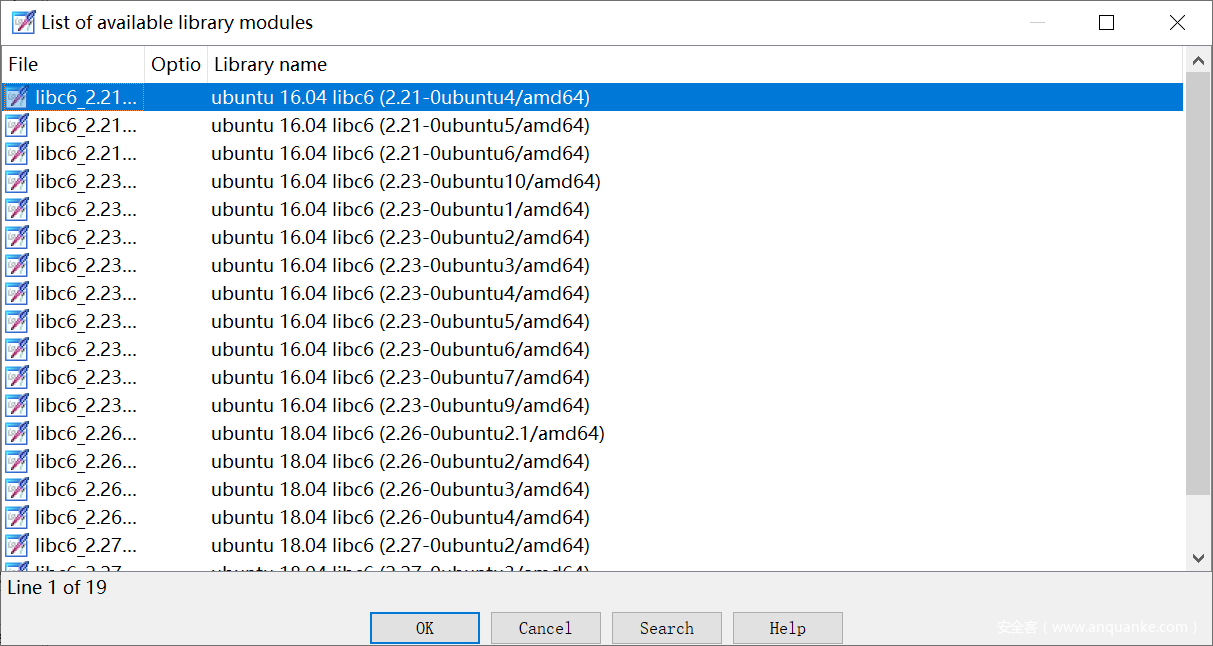
Task: Click the icon for 2.23-0ubuntu10 library entry
Action: [x=17, y=181]
